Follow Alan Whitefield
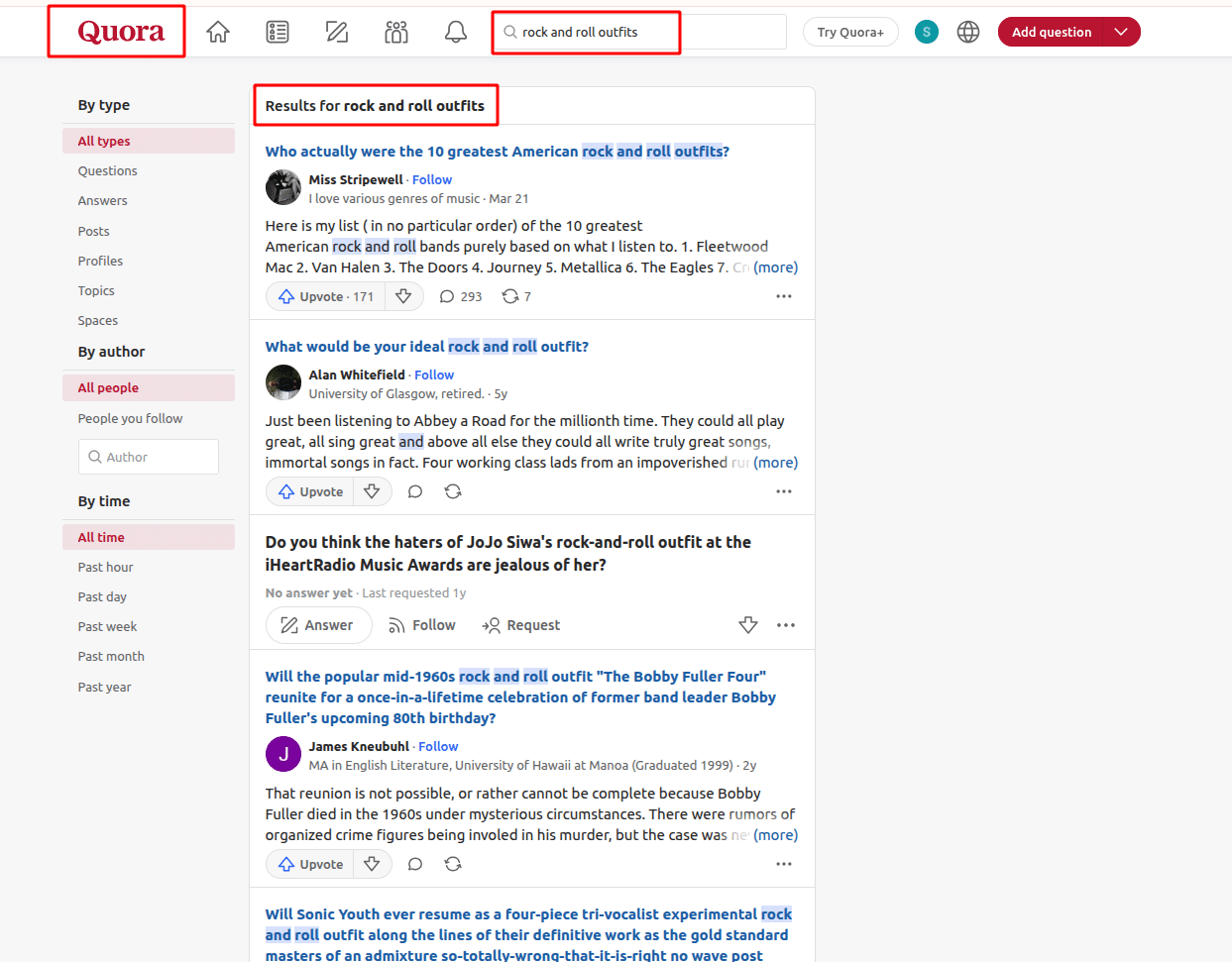 click(434, 374)
